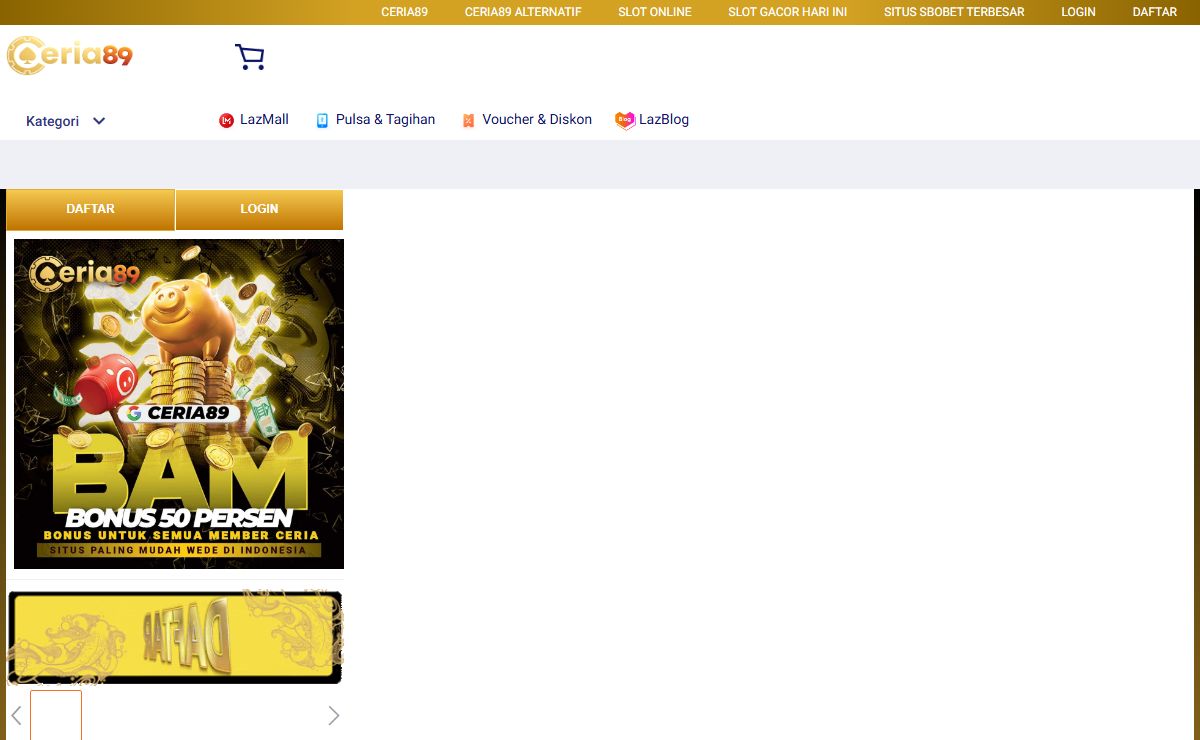
Task: Click the LazBlog heart icon
Action: coord(625,121)
